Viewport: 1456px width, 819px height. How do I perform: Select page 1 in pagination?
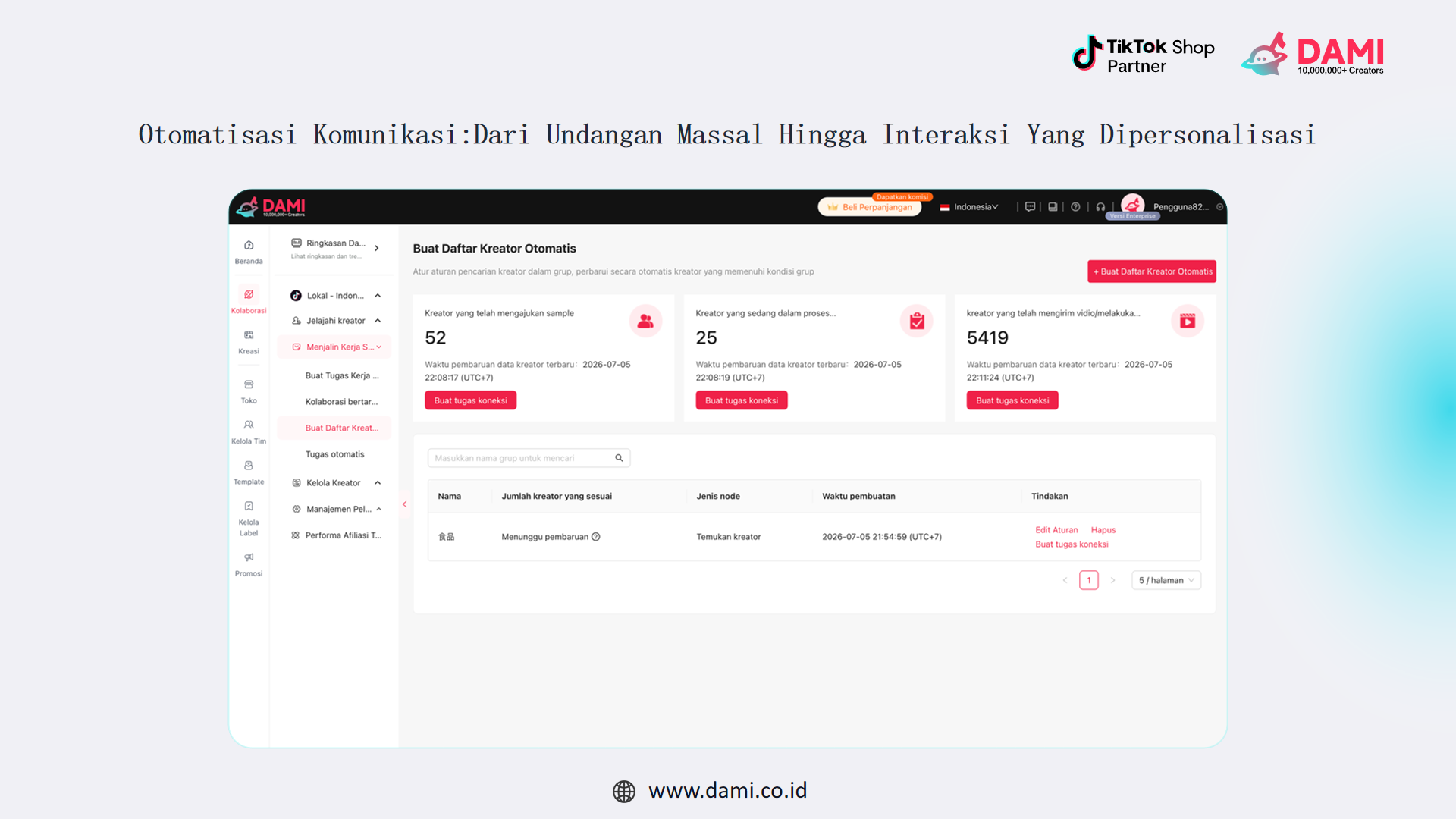pyautogui.click(x=1089, y=581)
